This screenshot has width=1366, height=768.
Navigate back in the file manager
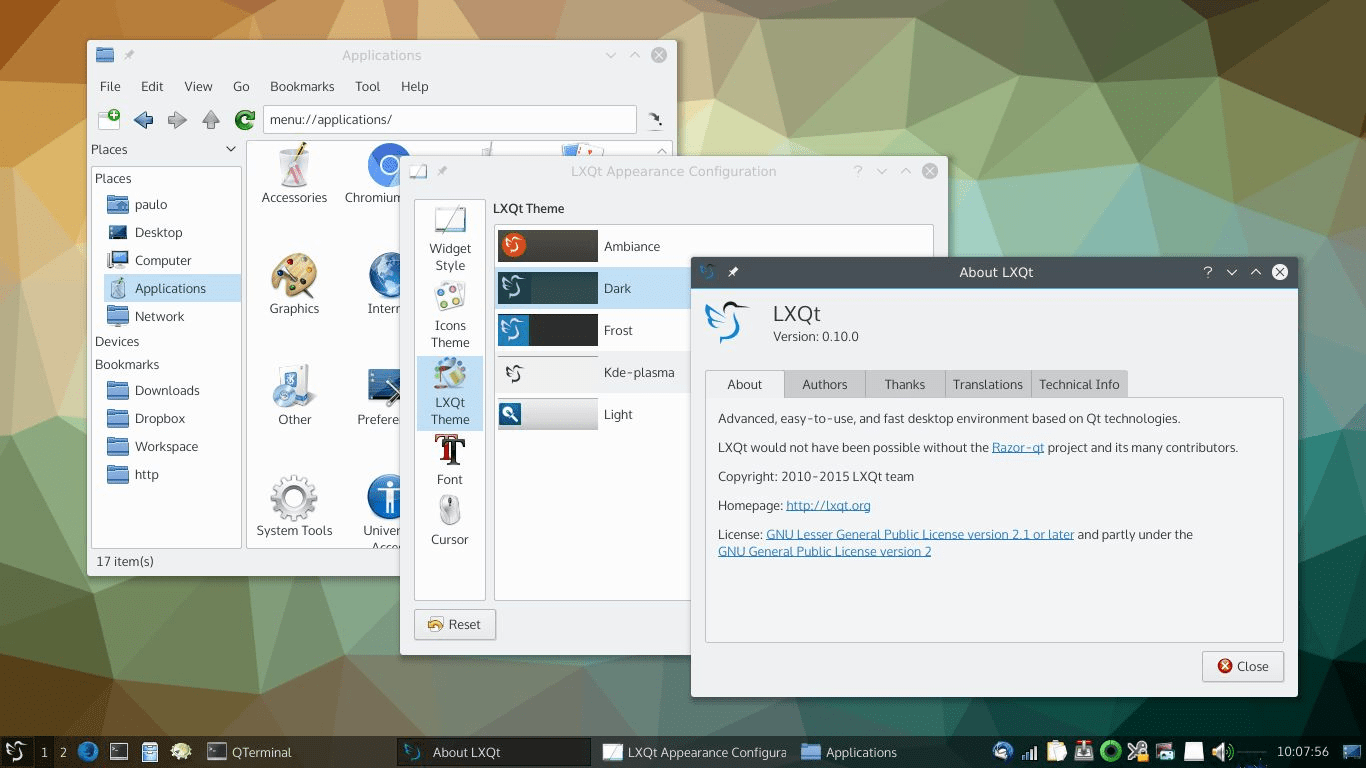pos(143,119)
